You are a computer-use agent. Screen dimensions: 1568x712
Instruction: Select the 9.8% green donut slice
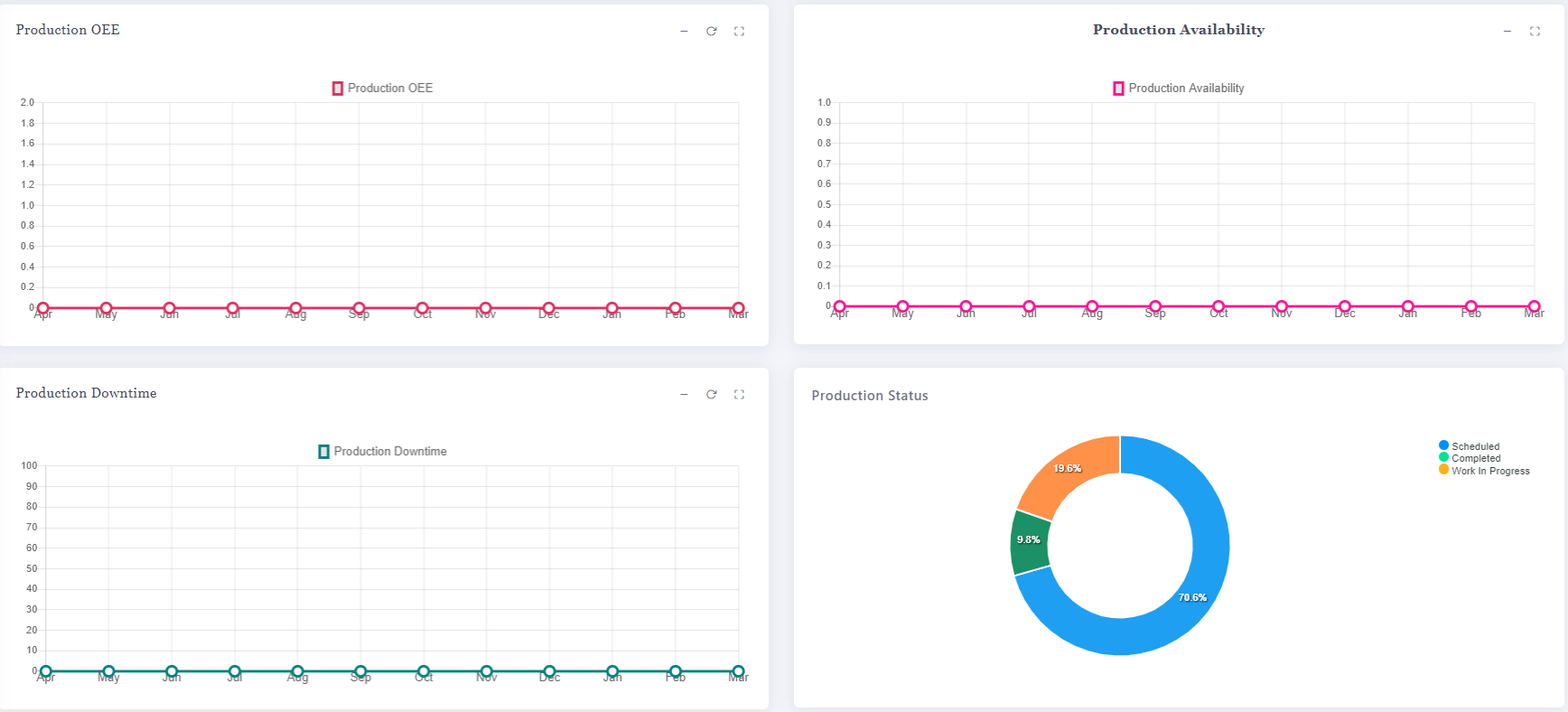point(1030,542)
